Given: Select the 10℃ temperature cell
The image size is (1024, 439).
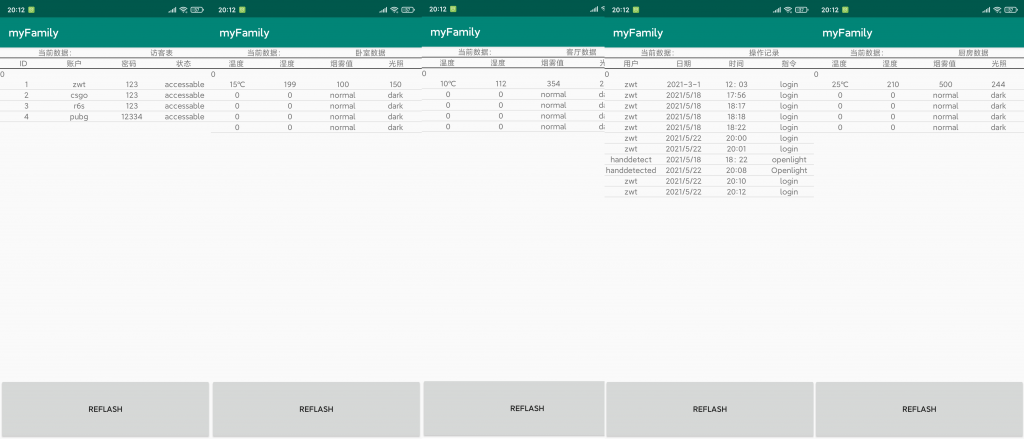Looking at the screenshot, I should (x=448, y=84).
